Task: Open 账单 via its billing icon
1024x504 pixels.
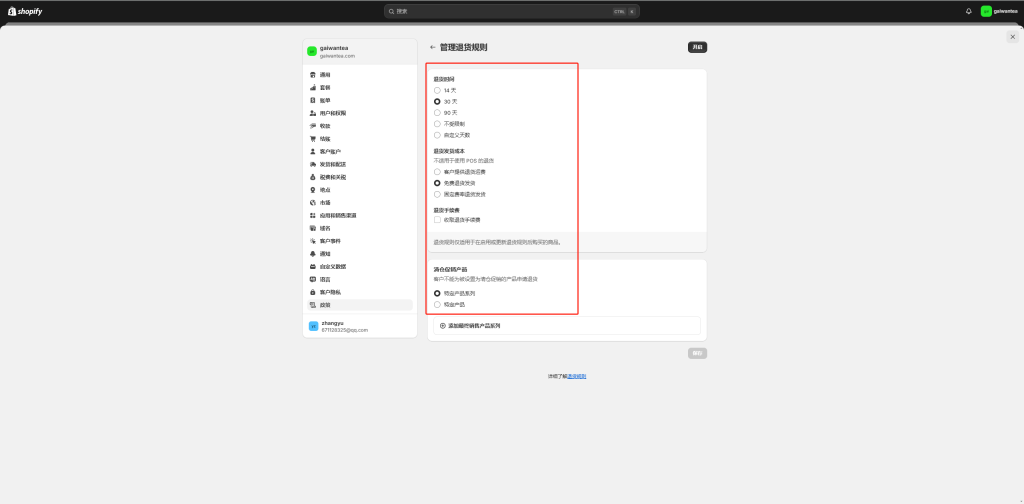Action: click(x=313, y=101)
